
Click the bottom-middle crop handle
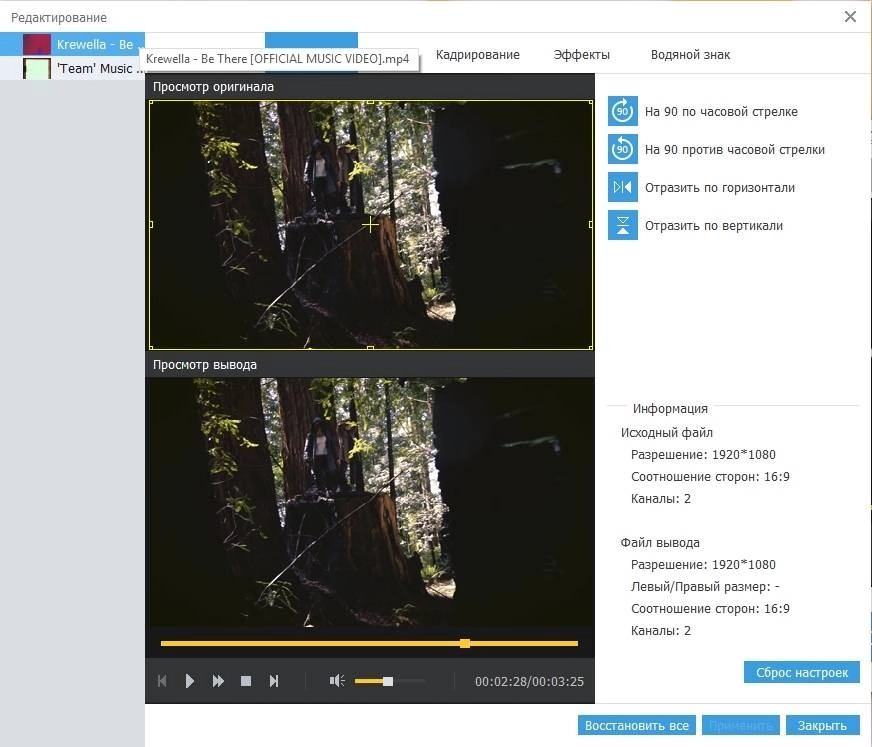(370, 348)
